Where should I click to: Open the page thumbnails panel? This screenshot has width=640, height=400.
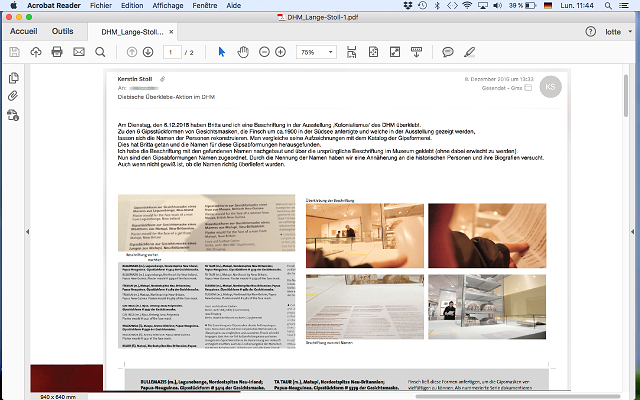(x=13, y=78)
